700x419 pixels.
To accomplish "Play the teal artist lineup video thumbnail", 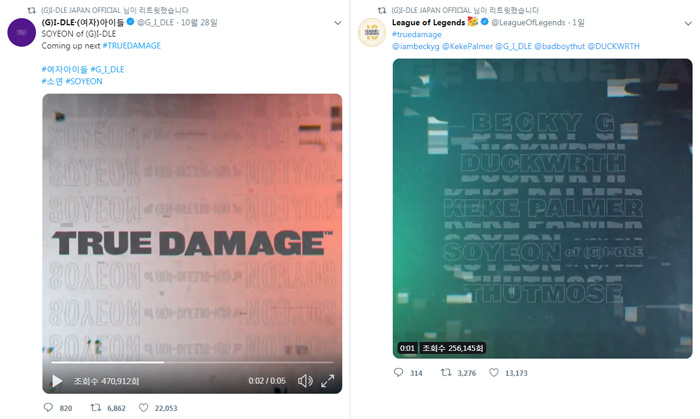I will 542,208.
